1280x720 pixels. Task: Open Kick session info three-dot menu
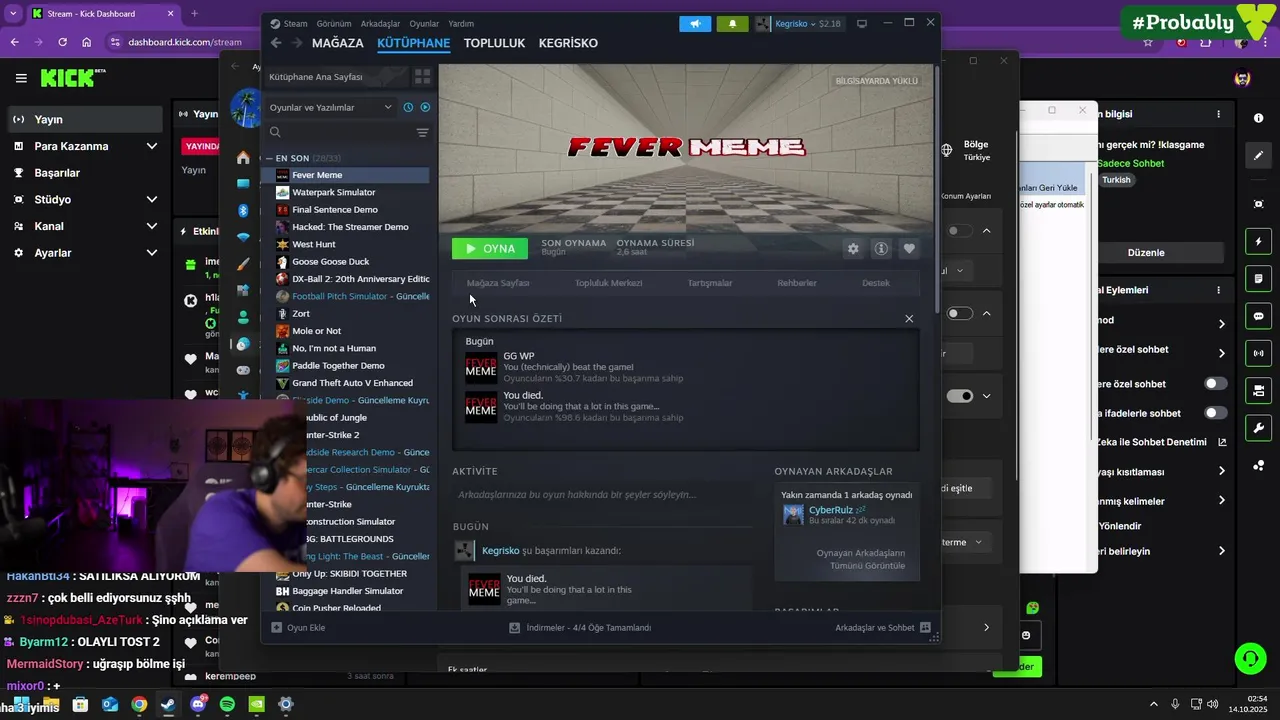click(x=1218, y=115)
